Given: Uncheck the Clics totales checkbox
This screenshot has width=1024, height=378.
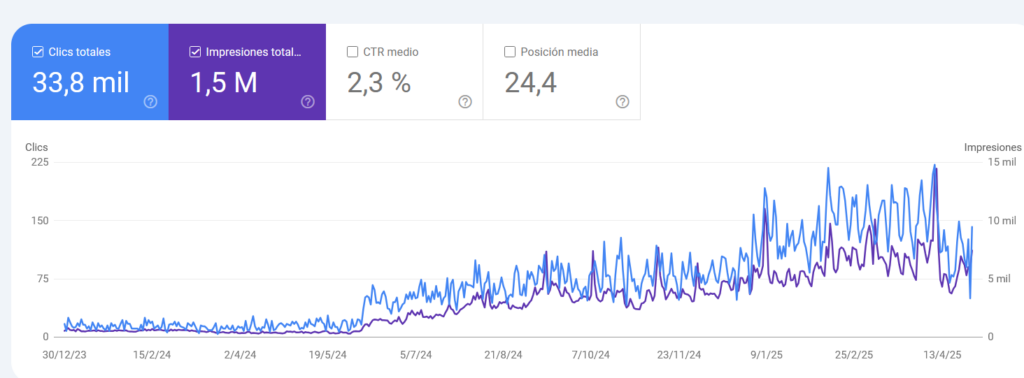Looking at the screenshot, I should [37, 52].
